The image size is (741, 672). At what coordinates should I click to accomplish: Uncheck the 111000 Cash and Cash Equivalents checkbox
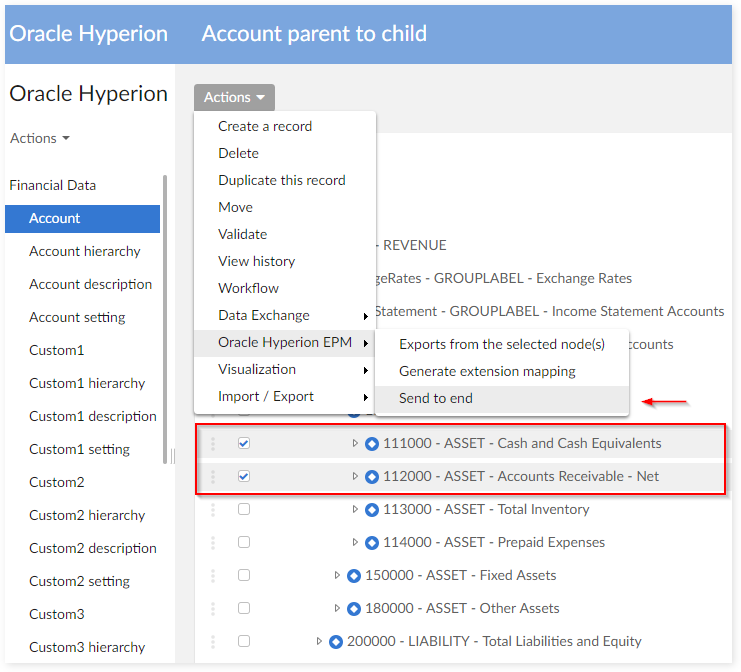244,443
